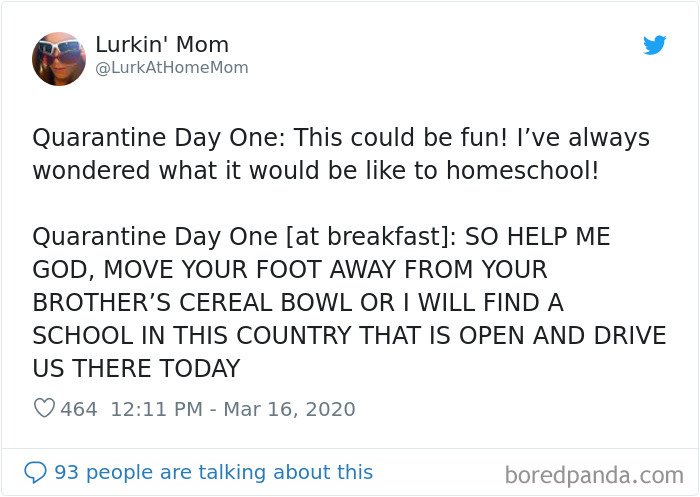The height and width of the screenshot is (497, 700).
Task: Click the blue Twitter bird logo
Action: click(x=654, y=45)
